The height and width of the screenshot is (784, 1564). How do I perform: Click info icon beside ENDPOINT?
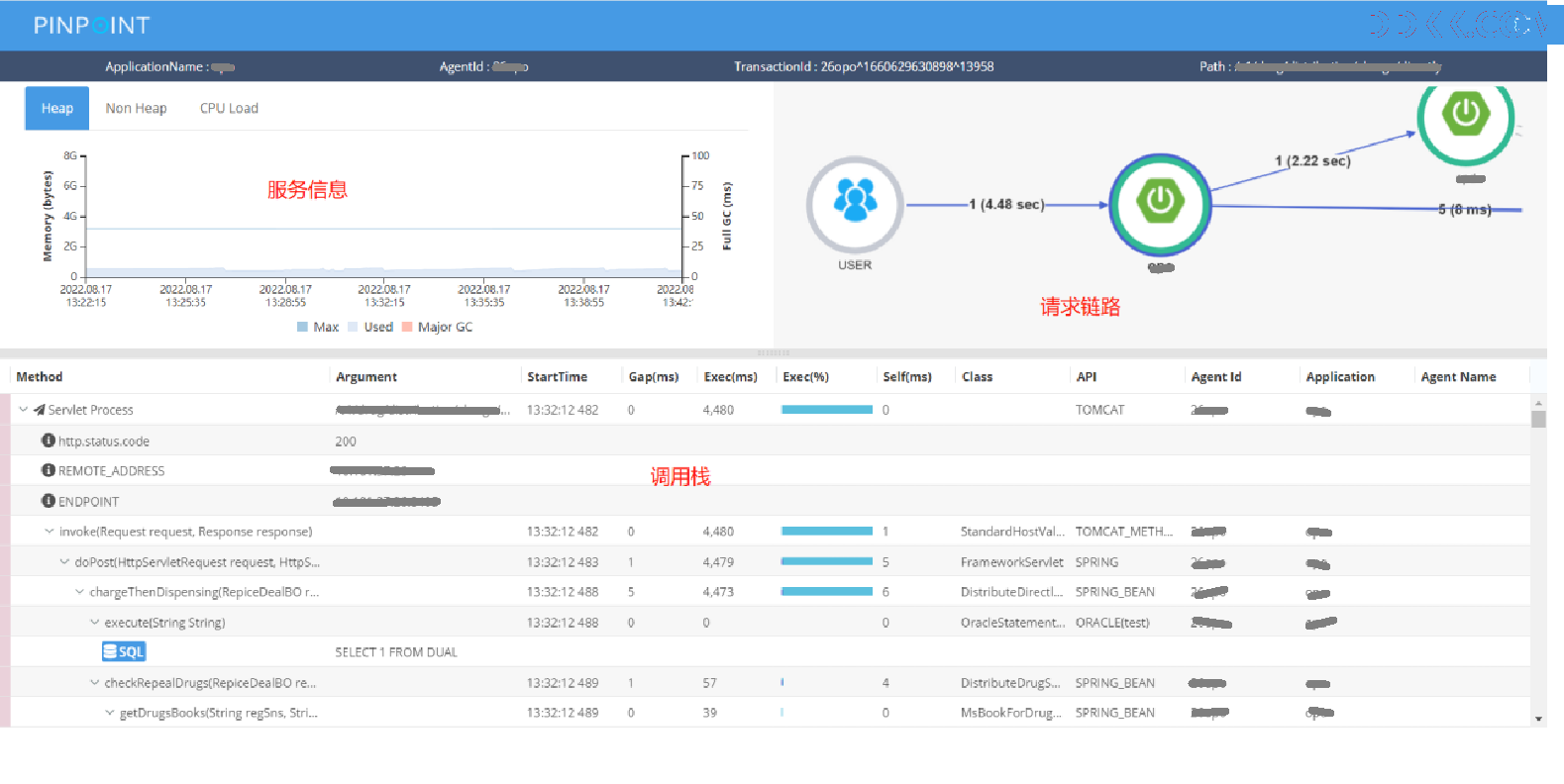point(48,501)
